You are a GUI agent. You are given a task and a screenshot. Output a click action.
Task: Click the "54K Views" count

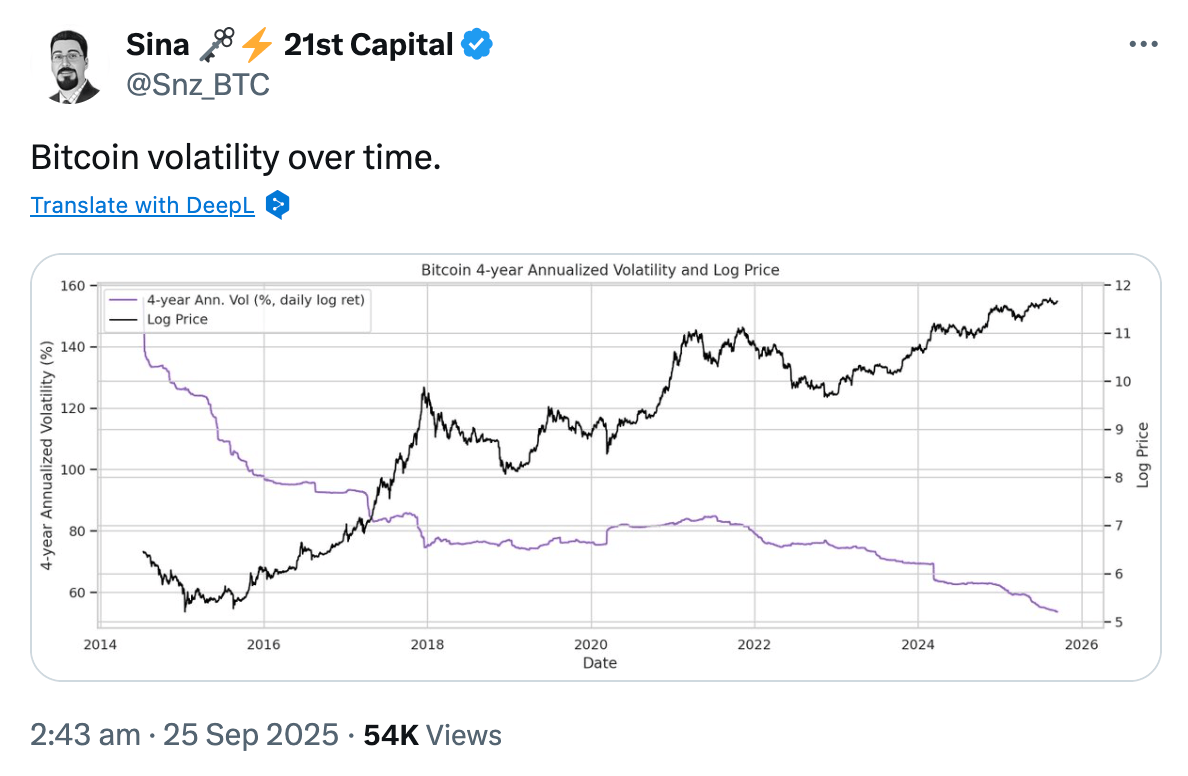[432, 736]
